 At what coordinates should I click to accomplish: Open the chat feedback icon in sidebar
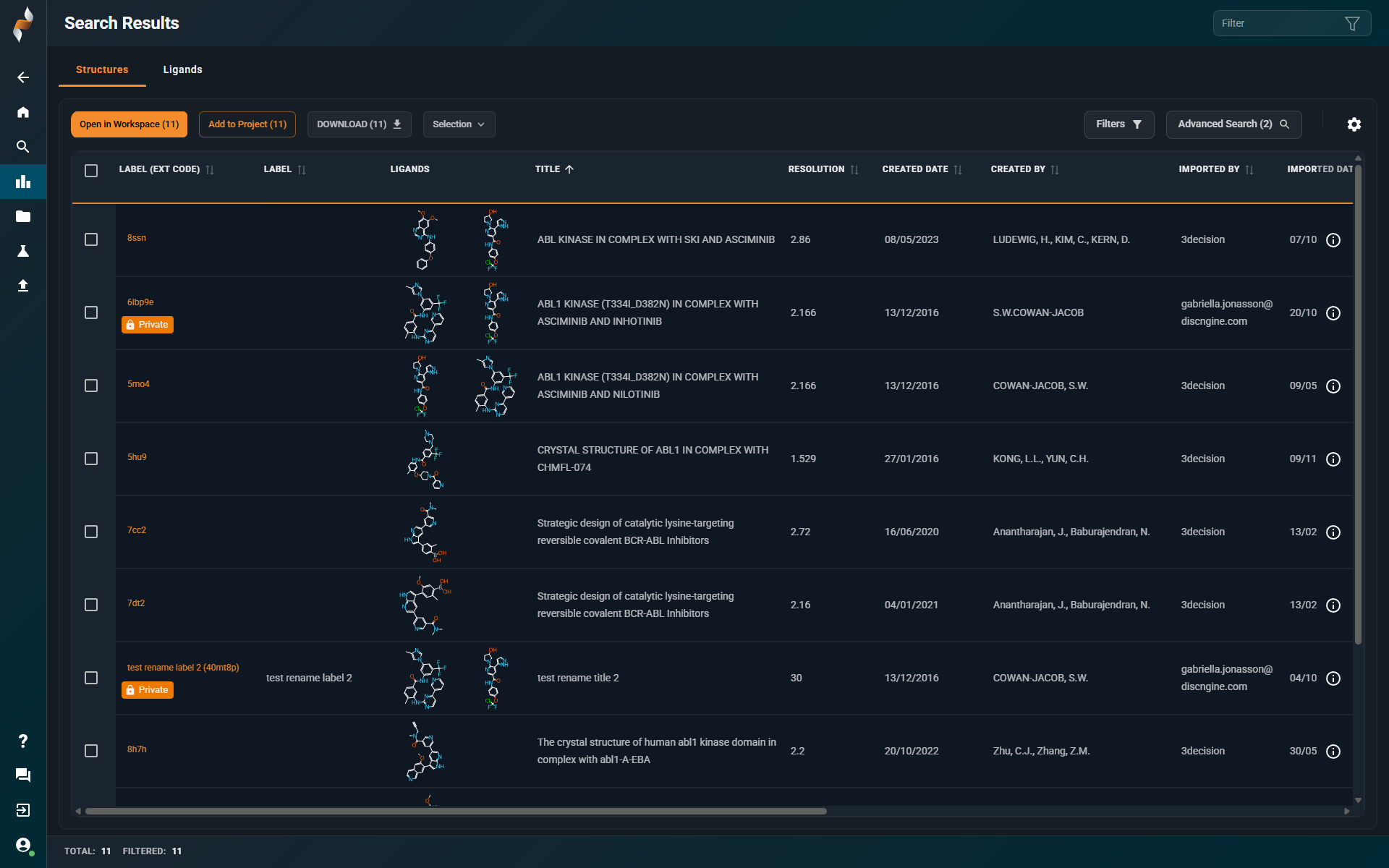(x=23, y=775)
